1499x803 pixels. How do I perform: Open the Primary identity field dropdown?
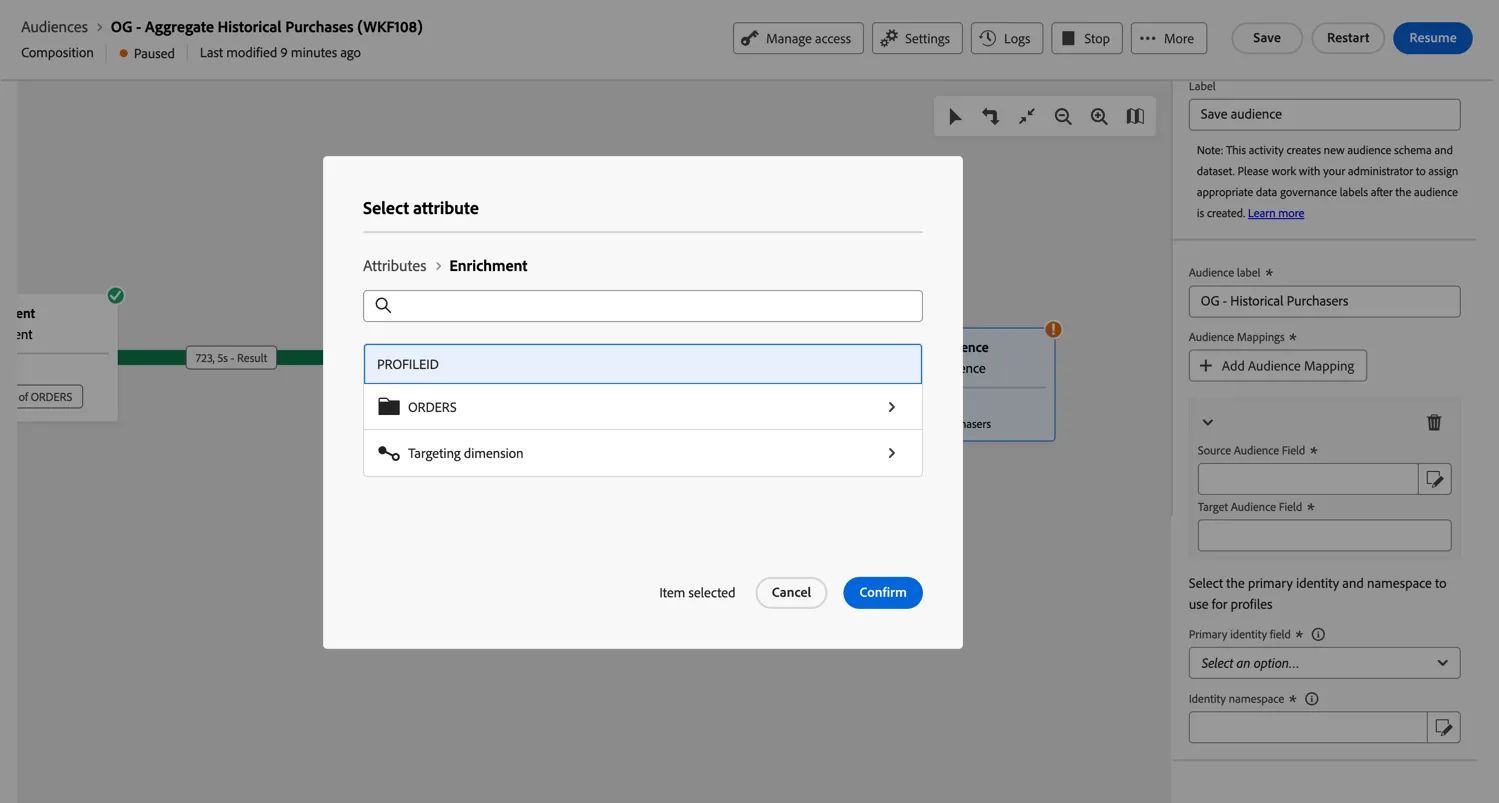pyautogui.click(x=1324, y=663)
